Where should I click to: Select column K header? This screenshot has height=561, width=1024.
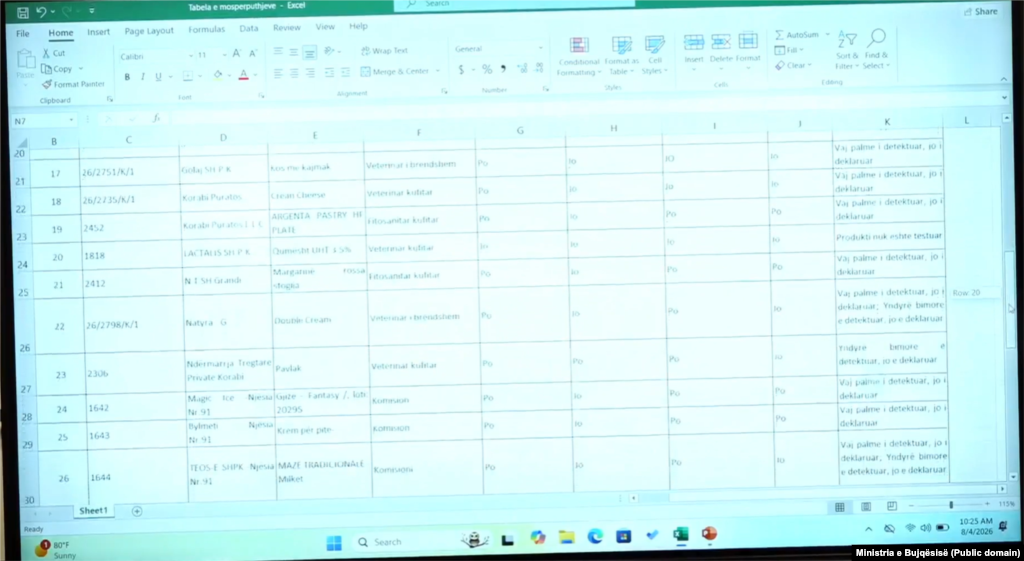(x=887, y=121)
